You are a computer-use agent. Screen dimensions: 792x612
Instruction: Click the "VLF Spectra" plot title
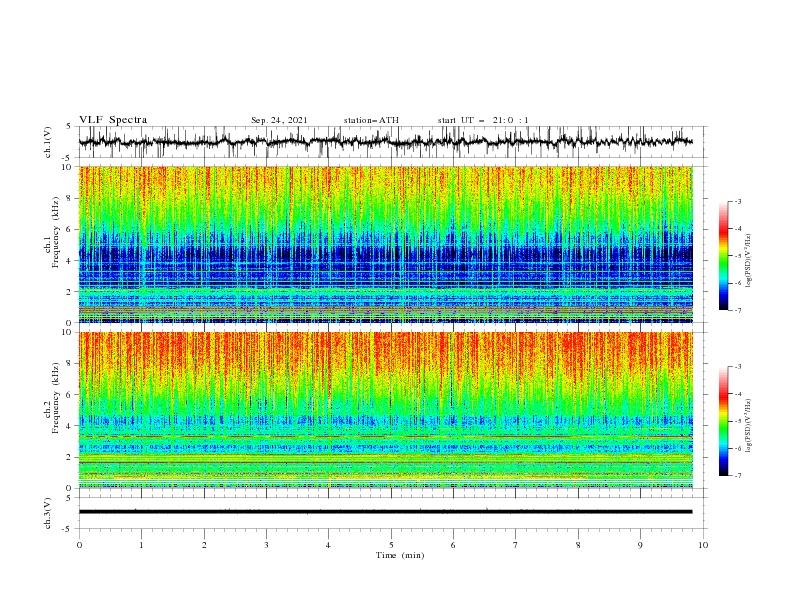tap(113, 120)
